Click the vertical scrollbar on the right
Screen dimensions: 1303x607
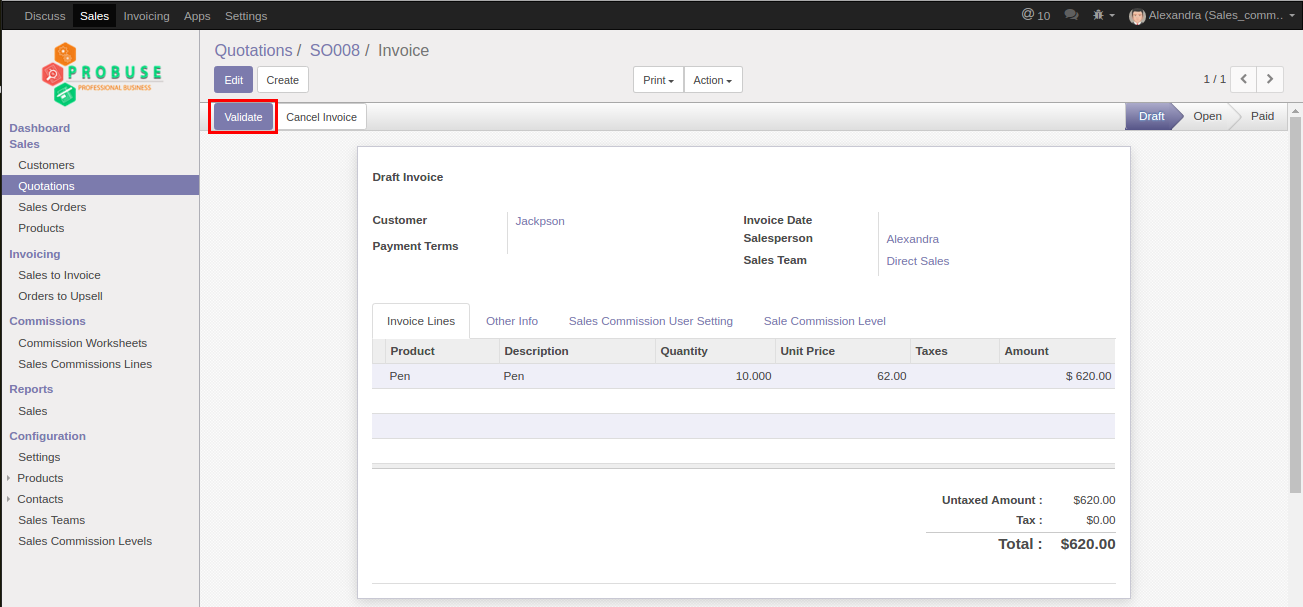pyautogui.click(x=1295, y=300)
